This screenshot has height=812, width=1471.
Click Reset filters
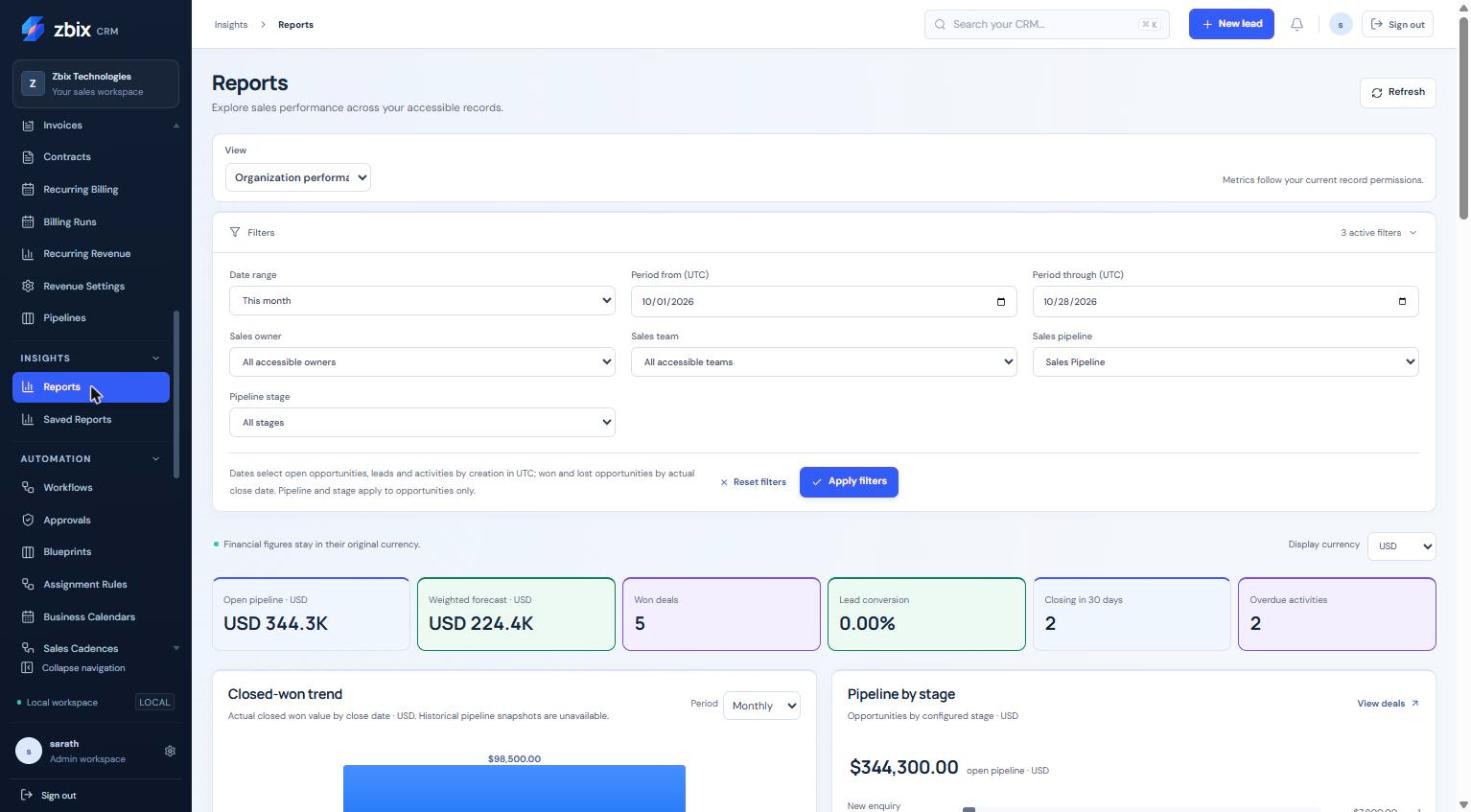coord(753,482)
